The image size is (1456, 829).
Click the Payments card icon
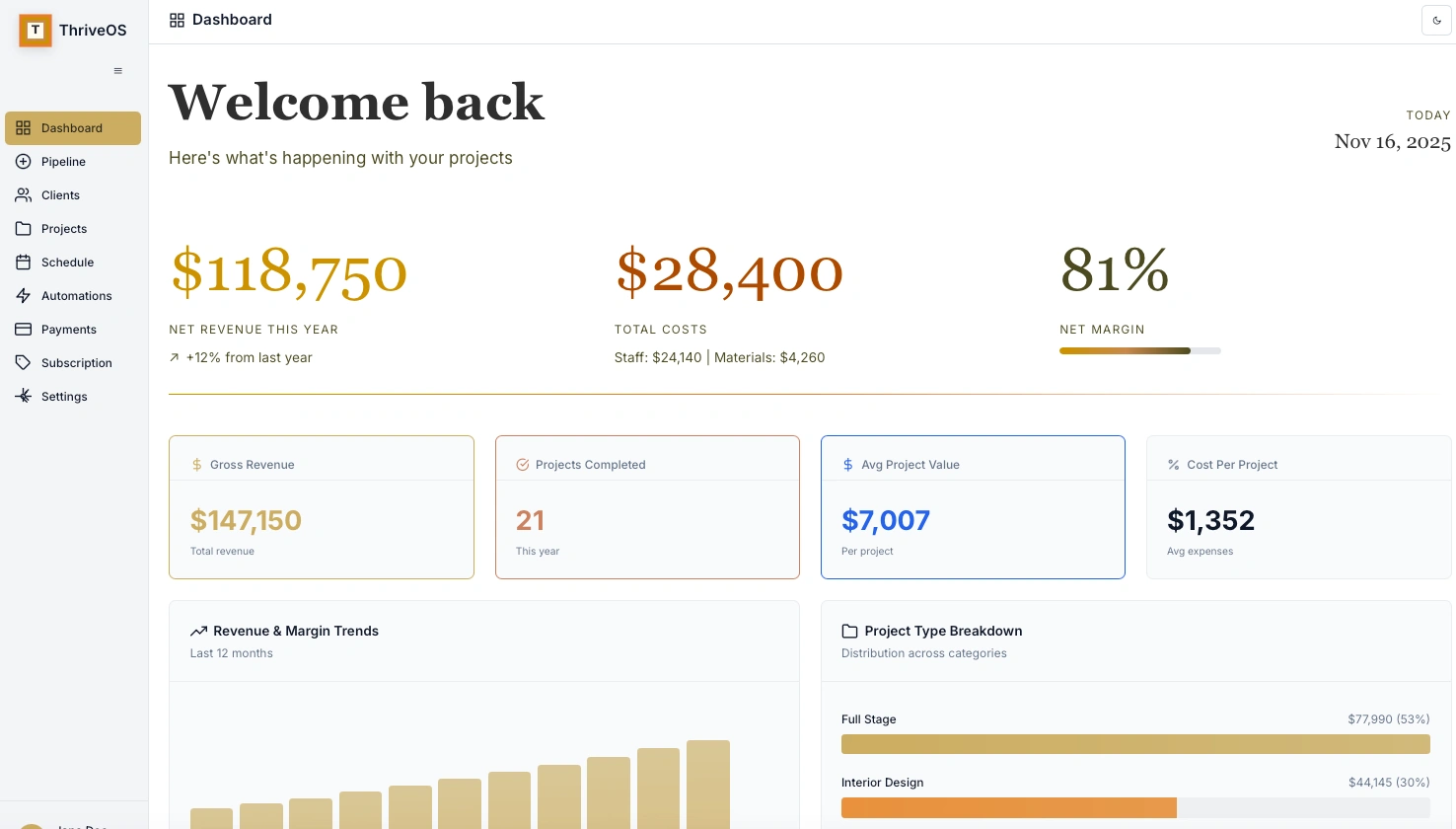coord(24,330)
